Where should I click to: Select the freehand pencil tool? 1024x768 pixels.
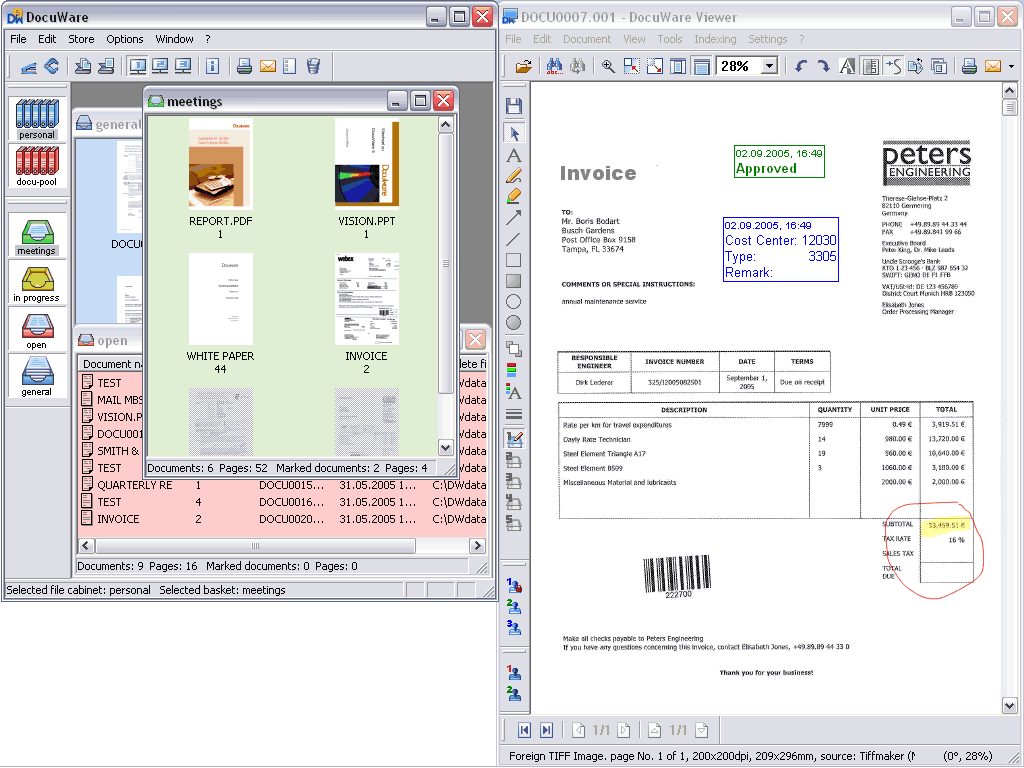[x=514, y=175]
